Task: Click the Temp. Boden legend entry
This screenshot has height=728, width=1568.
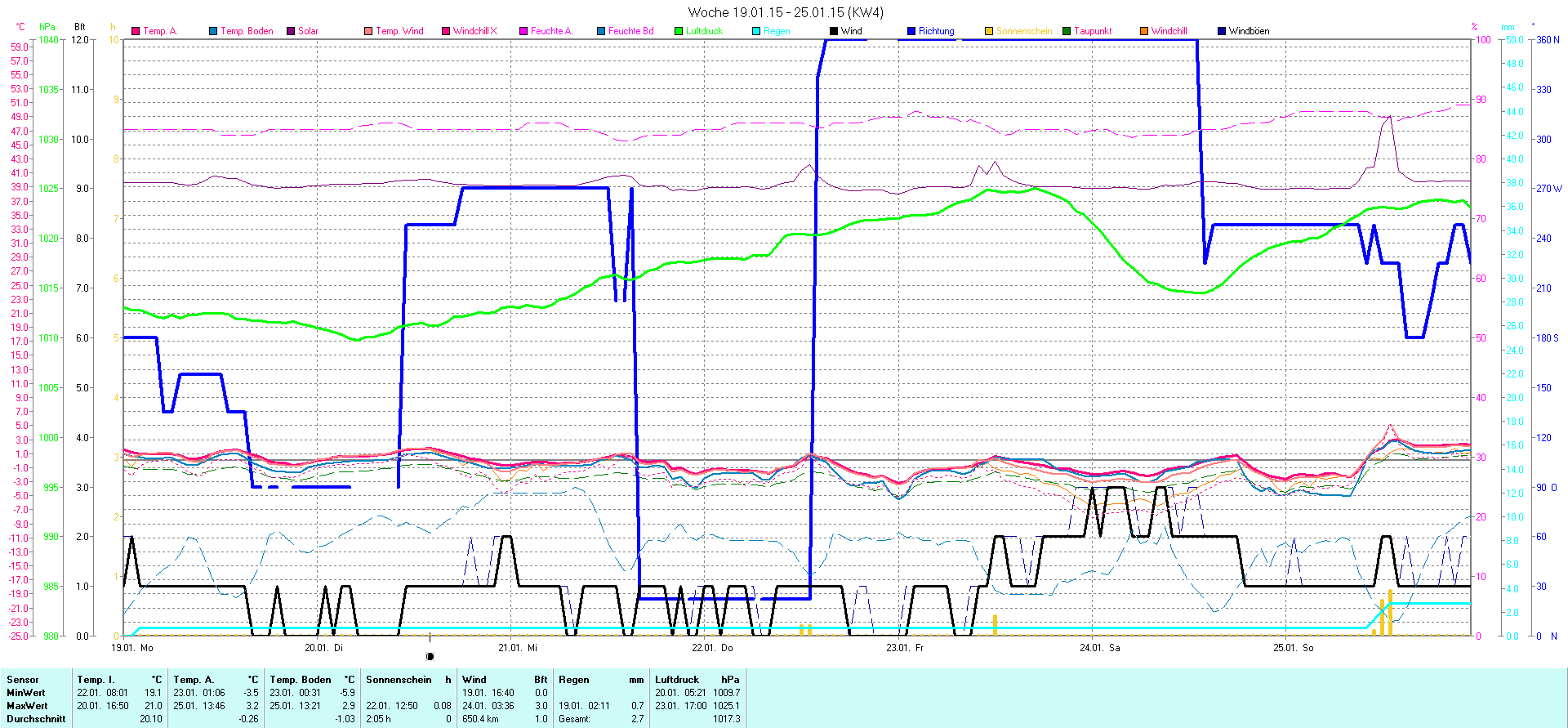Action: 246,31
